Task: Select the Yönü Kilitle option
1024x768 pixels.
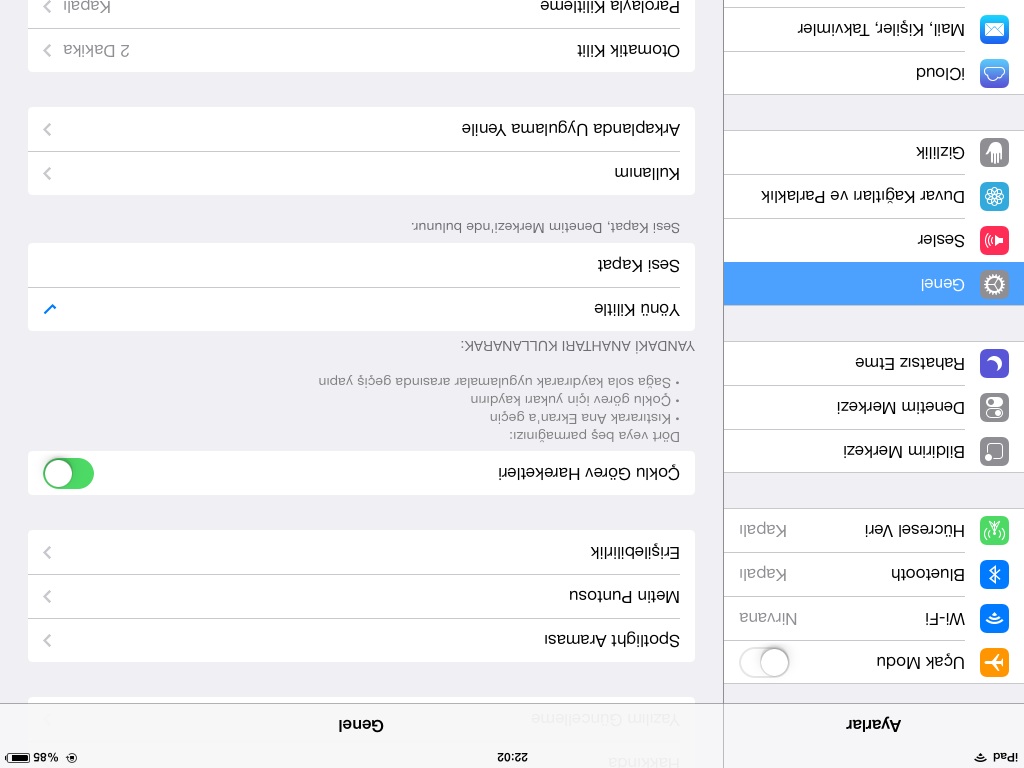Action: [x=361, y=309]
